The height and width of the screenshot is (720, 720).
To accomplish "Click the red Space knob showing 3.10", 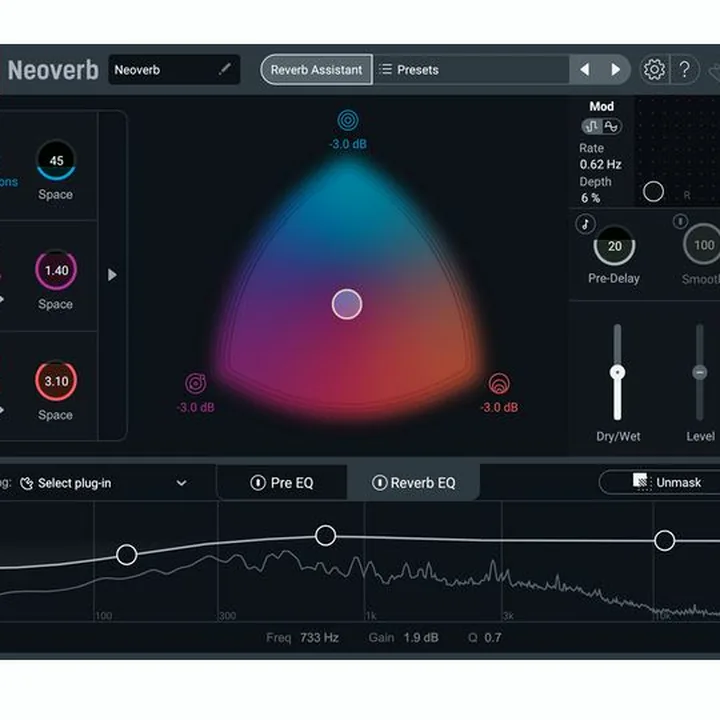I will pyautogui.click(x=56, y=381).
